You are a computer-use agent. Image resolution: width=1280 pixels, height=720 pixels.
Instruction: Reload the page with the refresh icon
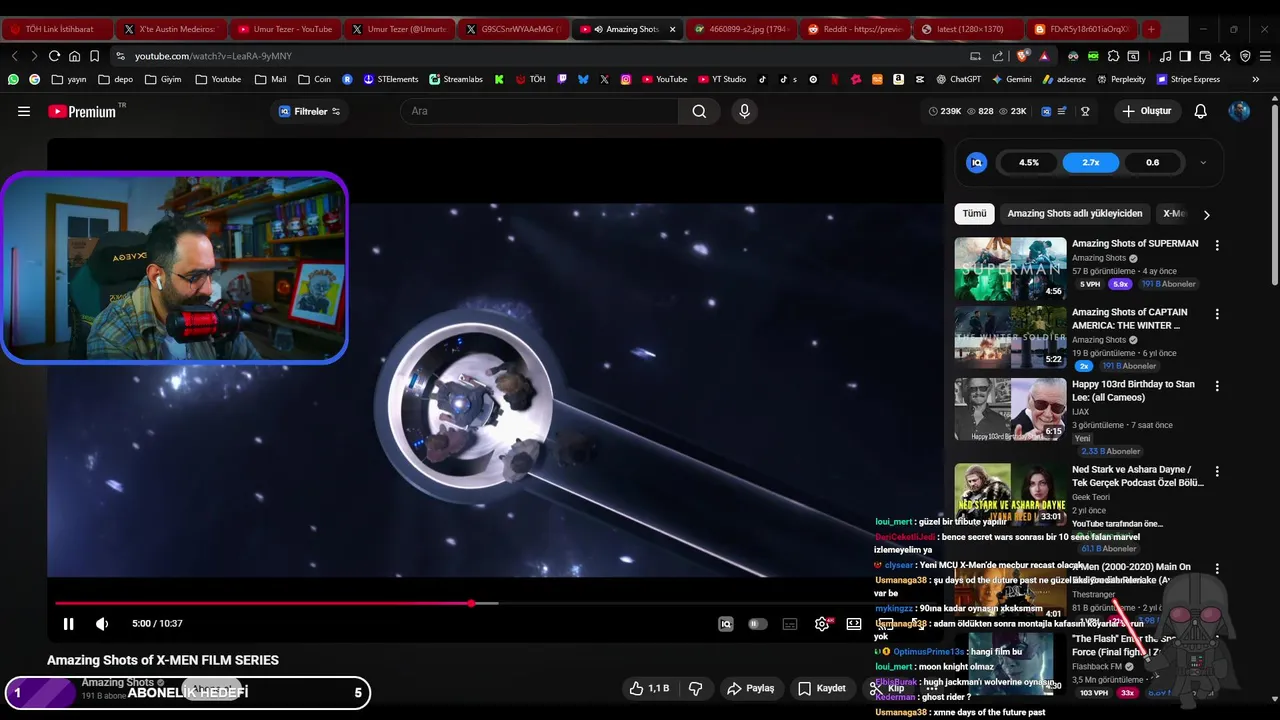coord(54,56)
